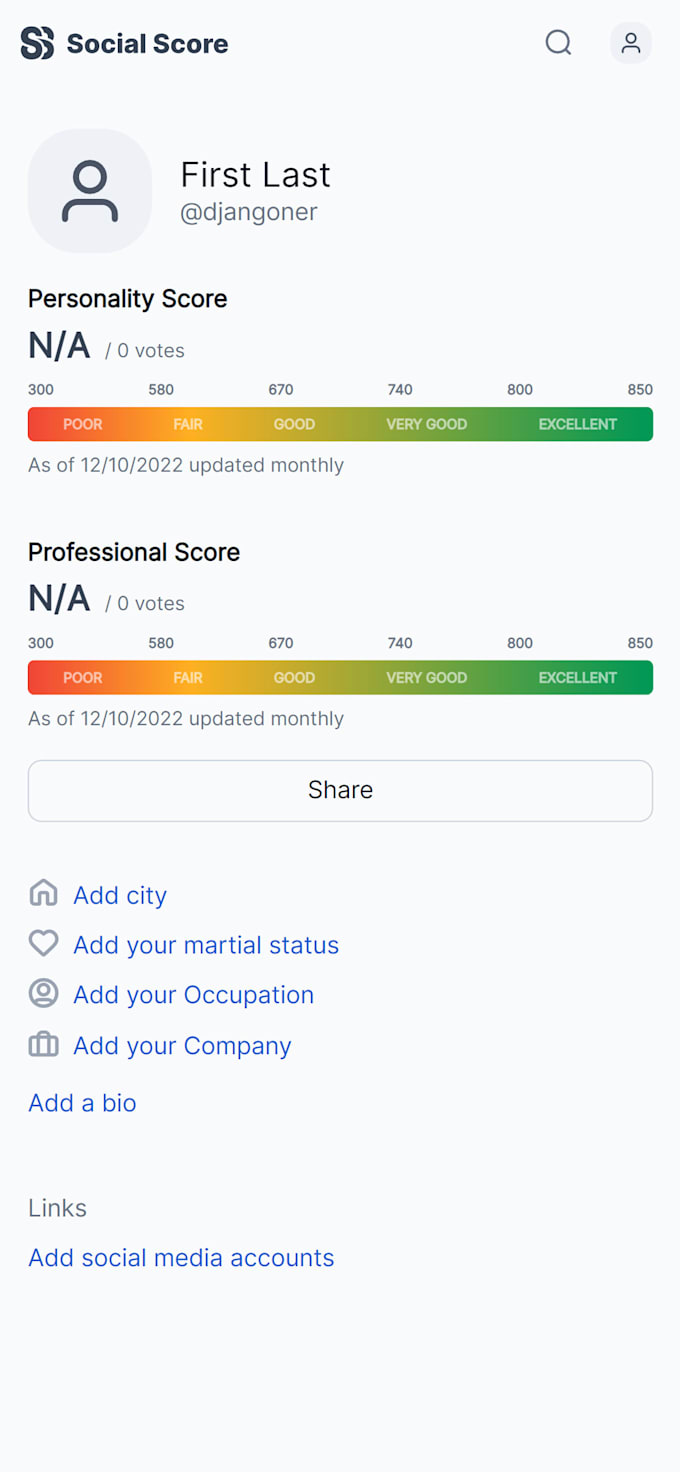The height and width of the screenshot is (1472, 680).
Task: Click Add your martial status link
Action: [206, 945]
